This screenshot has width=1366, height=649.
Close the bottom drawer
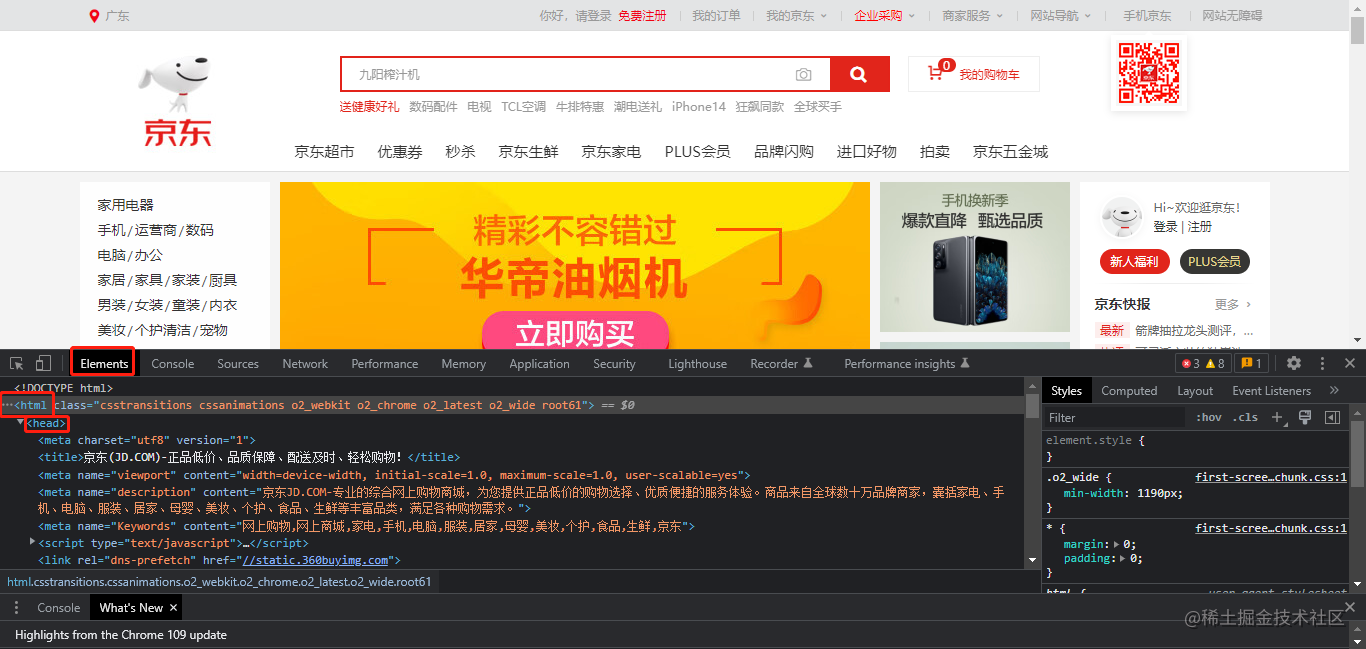[1349, 607]
